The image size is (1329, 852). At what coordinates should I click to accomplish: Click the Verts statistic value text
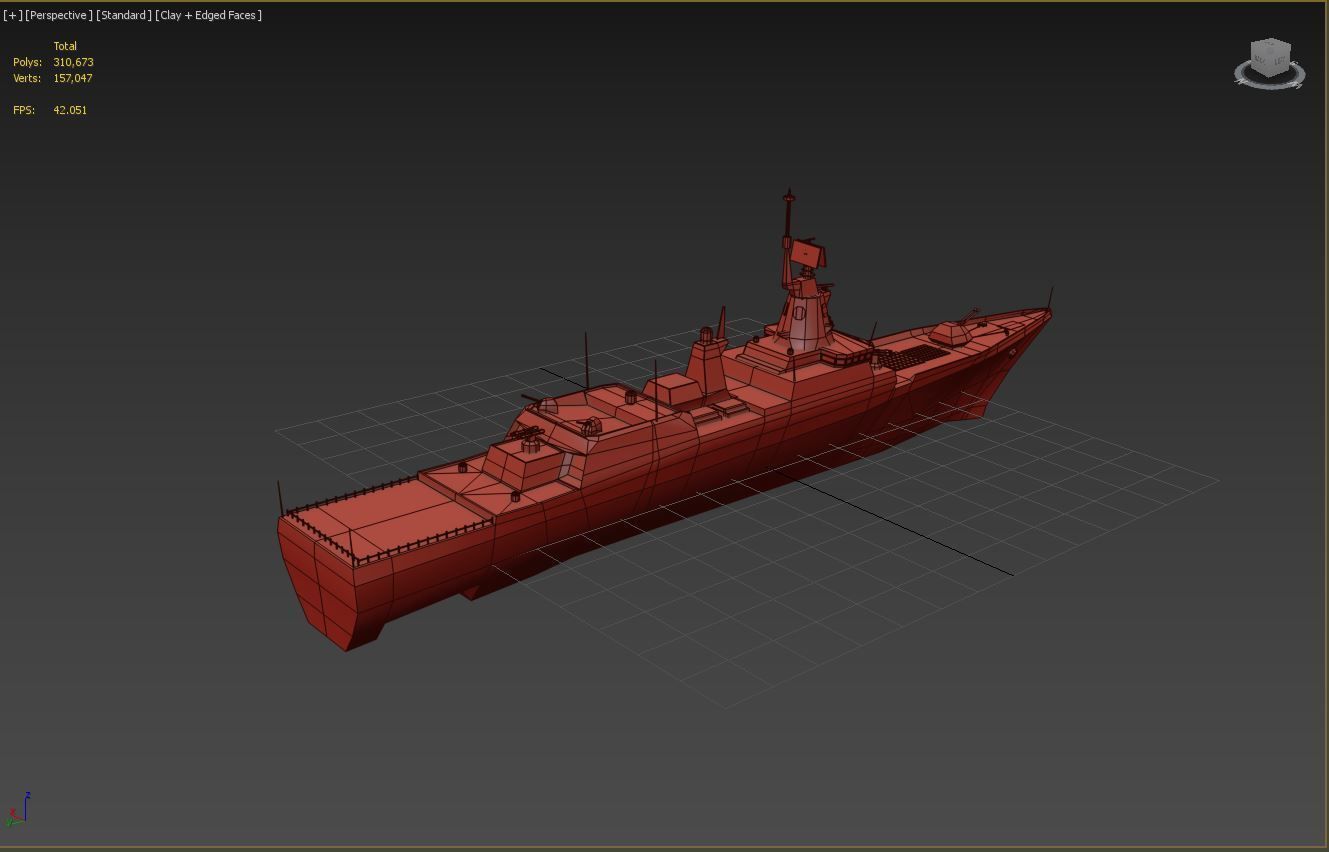pyautogui.click(x=73, y=78)
